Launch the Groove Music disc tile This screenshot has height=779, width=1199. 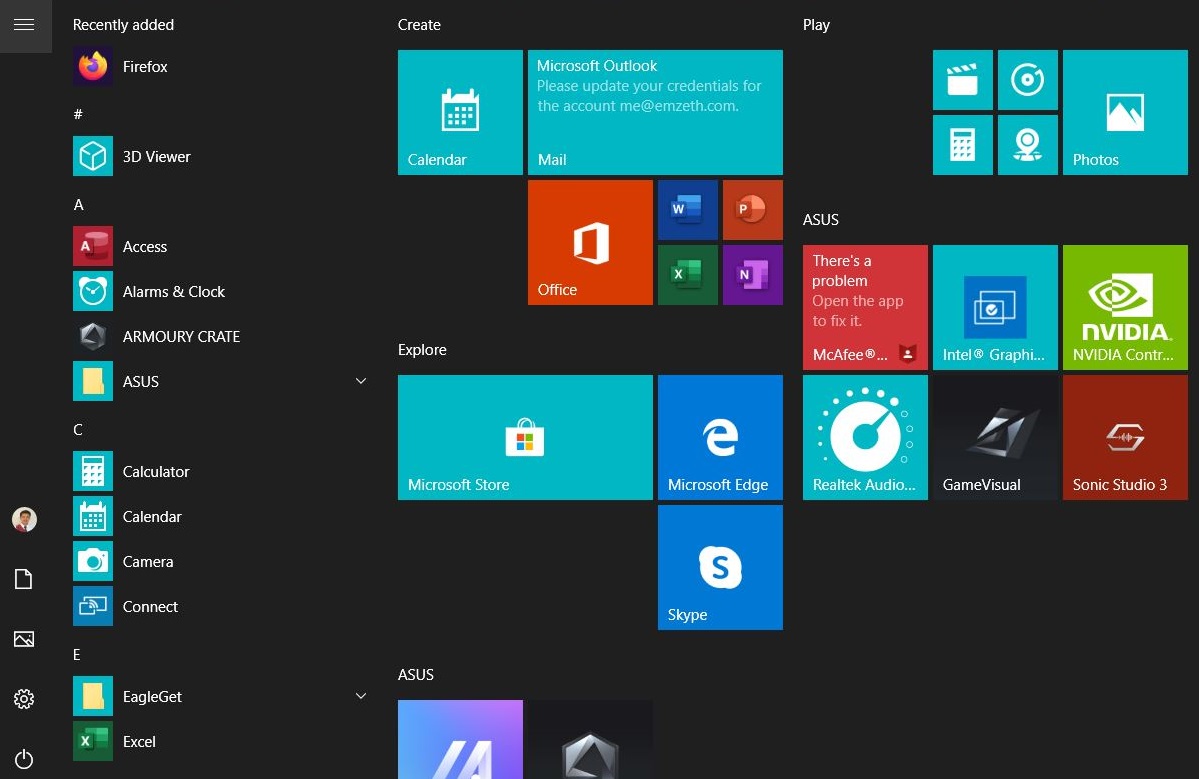[x=1027, y=80]
